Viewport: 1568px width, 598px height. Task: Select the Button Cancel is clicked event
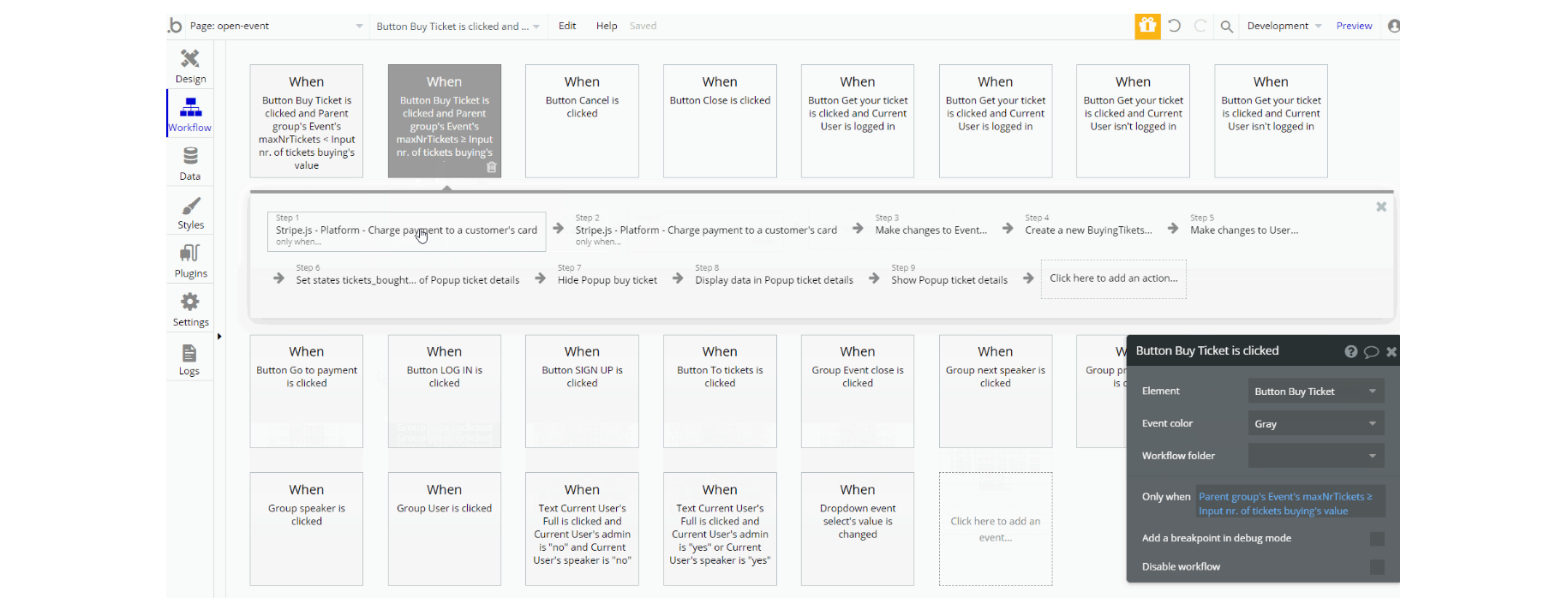pyautogui.click(x=582, y=121)
